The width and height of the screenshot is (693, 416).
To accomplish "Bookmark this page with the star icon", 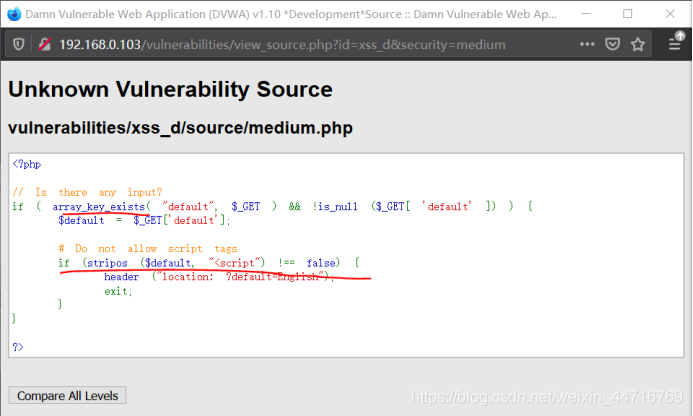I will click(638, 44).
